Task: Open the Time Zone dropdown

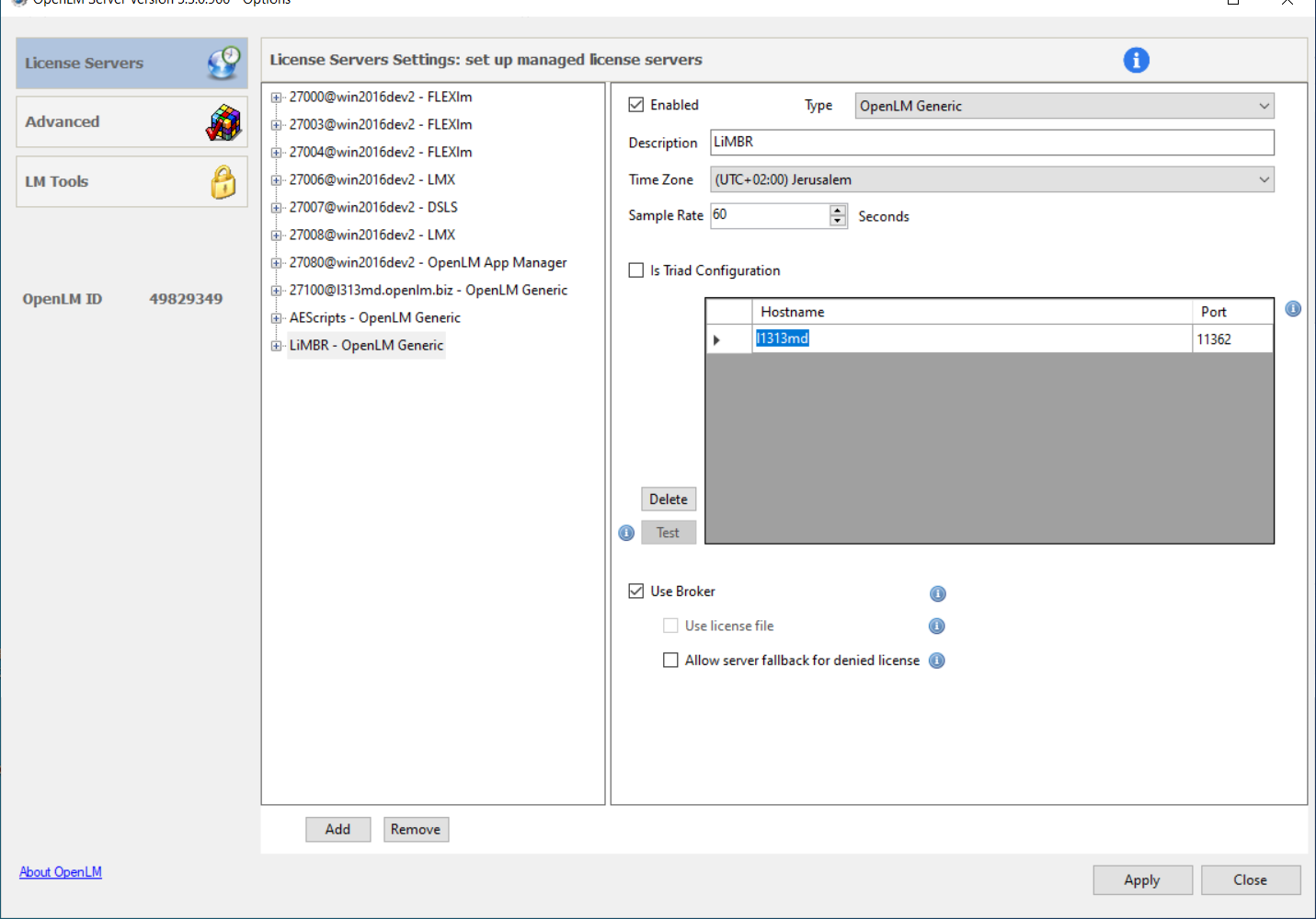Action: click(x=991, y=180)
